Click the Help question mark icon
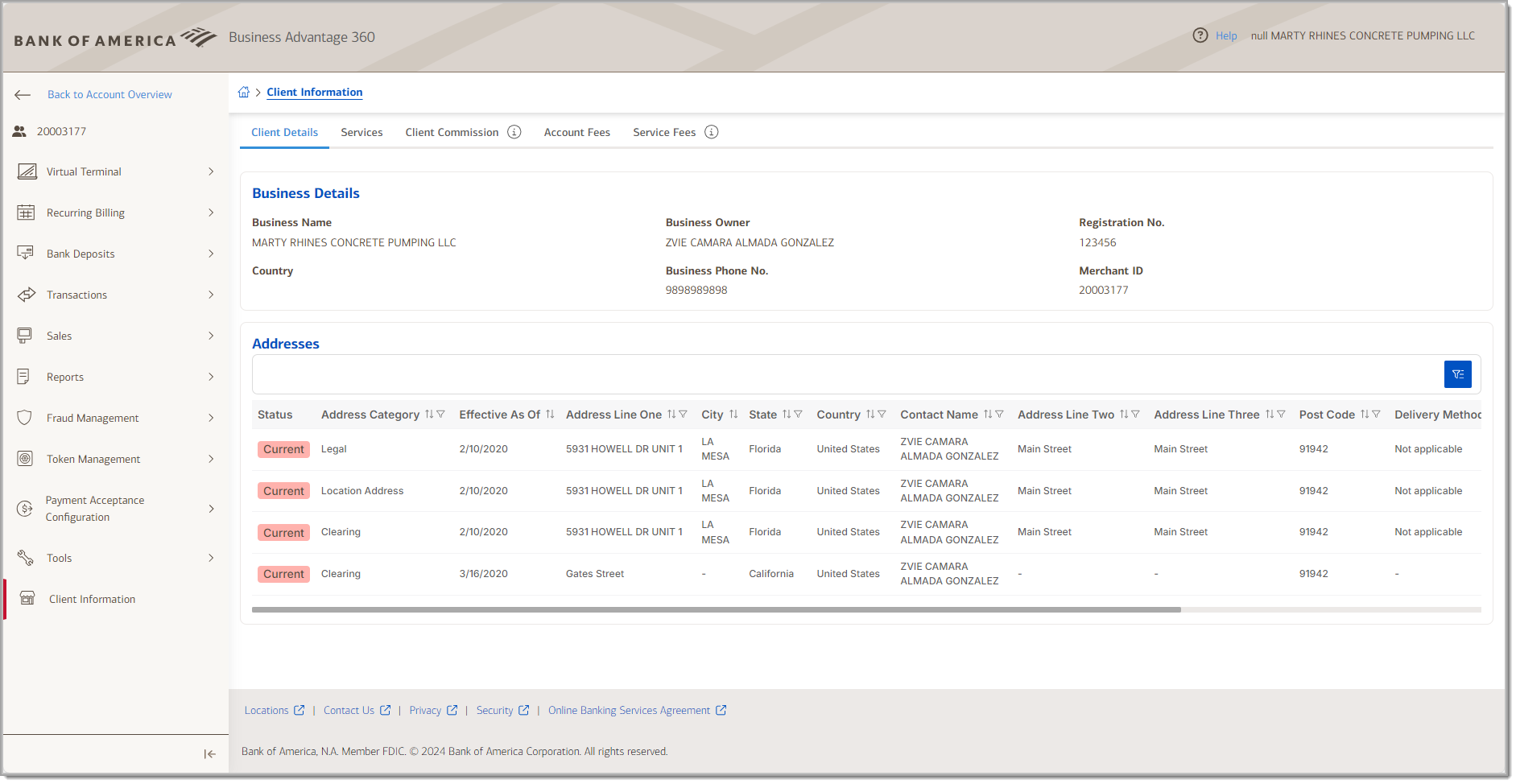 pyautogui.click(x=1200, y=35)
